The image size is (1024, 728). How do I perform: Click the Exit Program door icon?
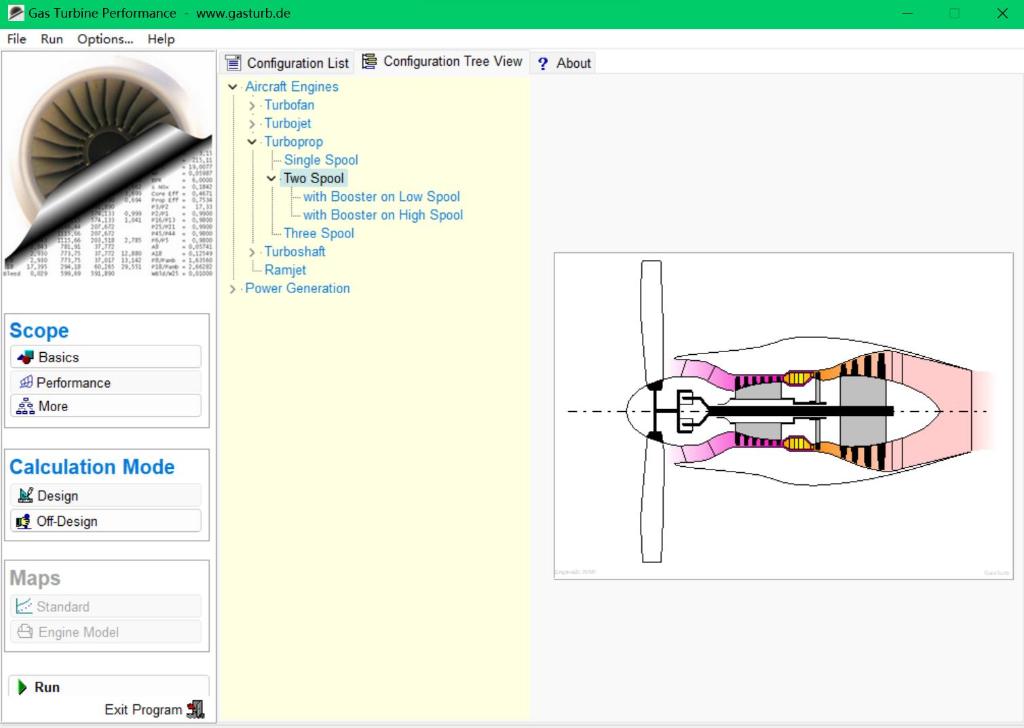(x=195, y=708)
